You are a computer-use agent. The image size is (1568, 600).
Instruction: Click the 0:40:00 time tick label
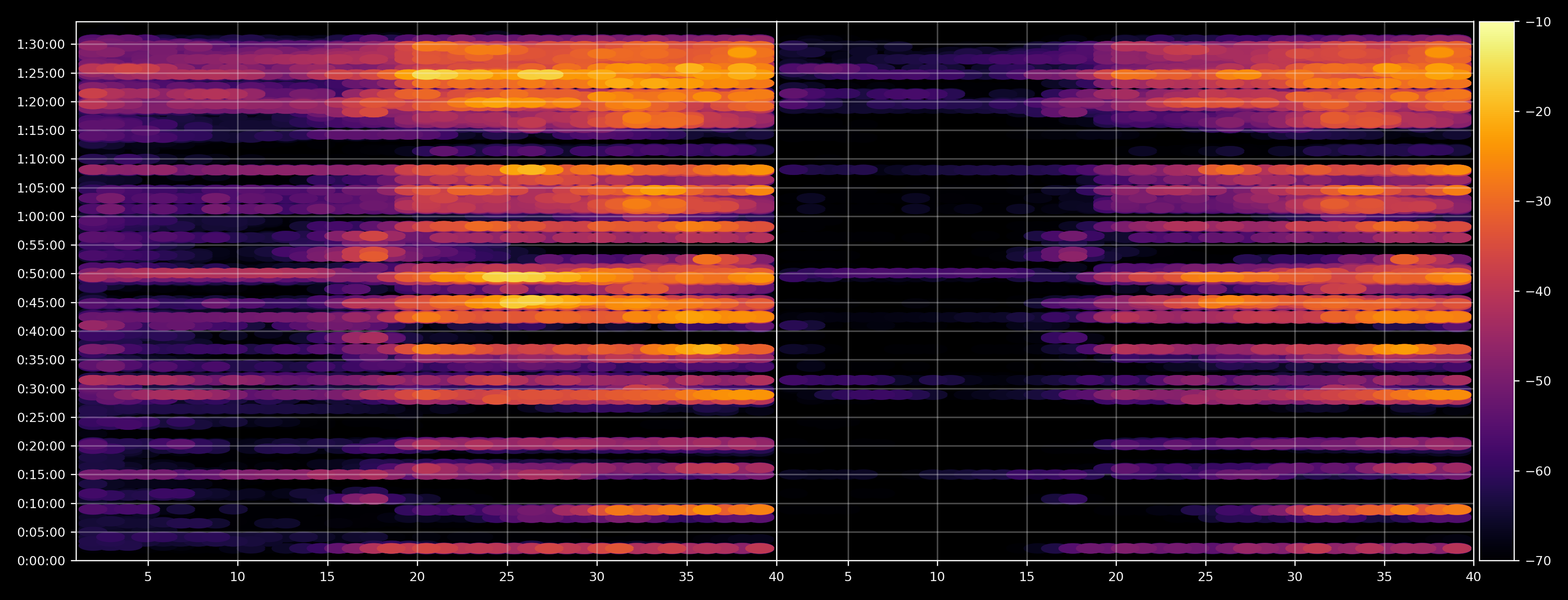click(41, 331)
